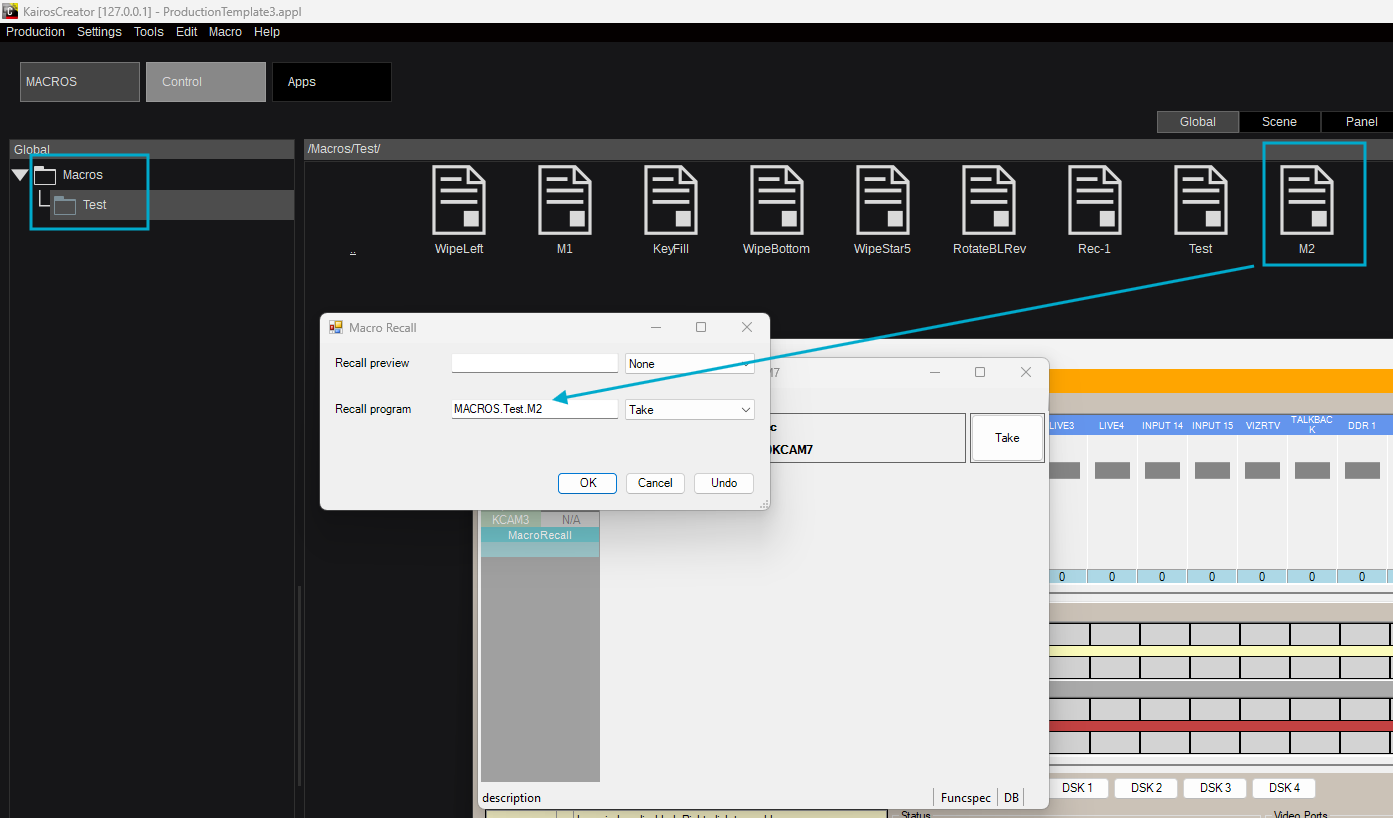Select the KeyFill macro icon

pos(671,200)
